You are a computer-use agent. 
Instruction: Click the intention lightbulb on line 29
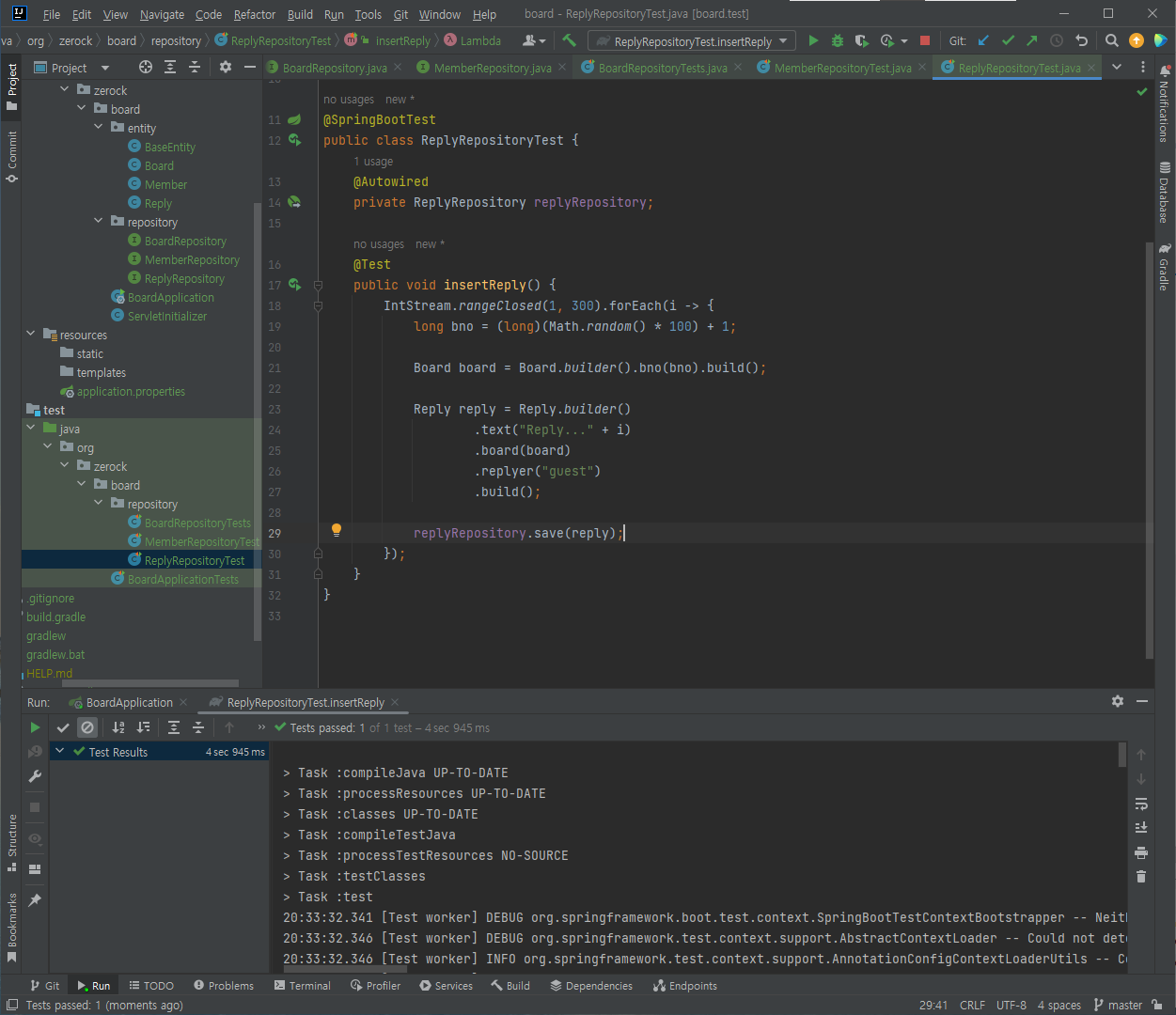coord(337,531)
